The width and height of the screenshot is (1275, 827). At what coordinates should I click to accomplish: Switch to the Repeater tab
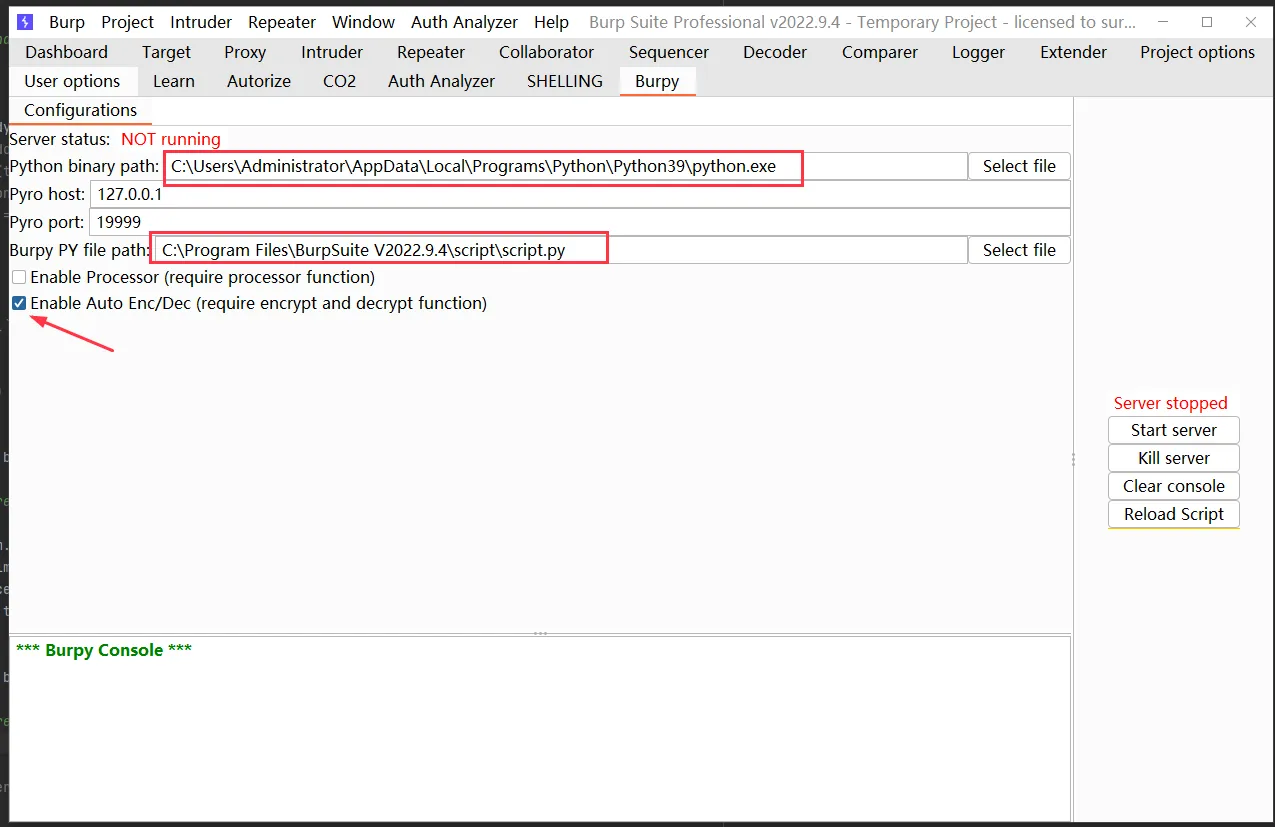pyautogui.click(x=430, y=52)
